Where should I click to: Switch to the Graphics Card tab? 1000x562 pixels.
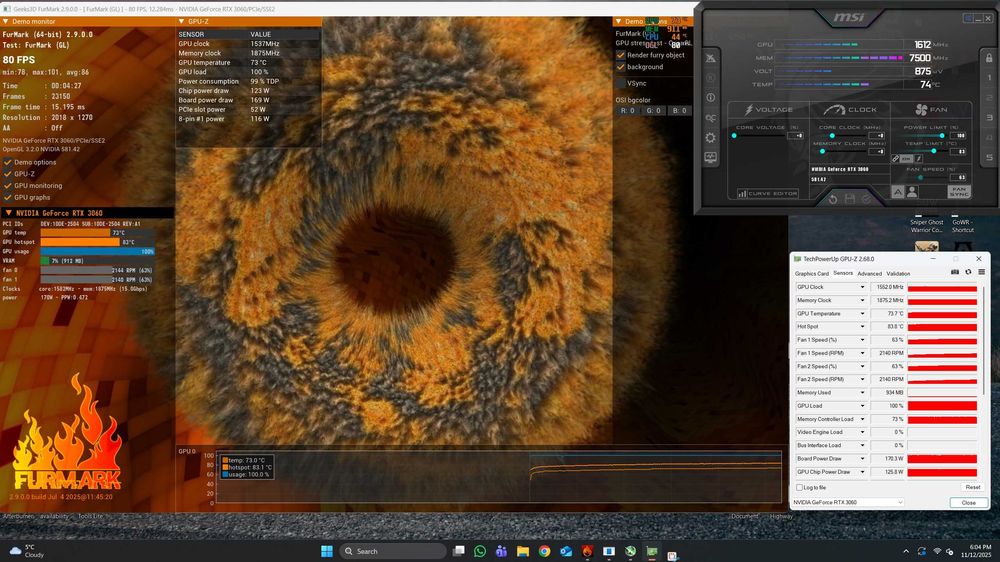pos(811,273)
